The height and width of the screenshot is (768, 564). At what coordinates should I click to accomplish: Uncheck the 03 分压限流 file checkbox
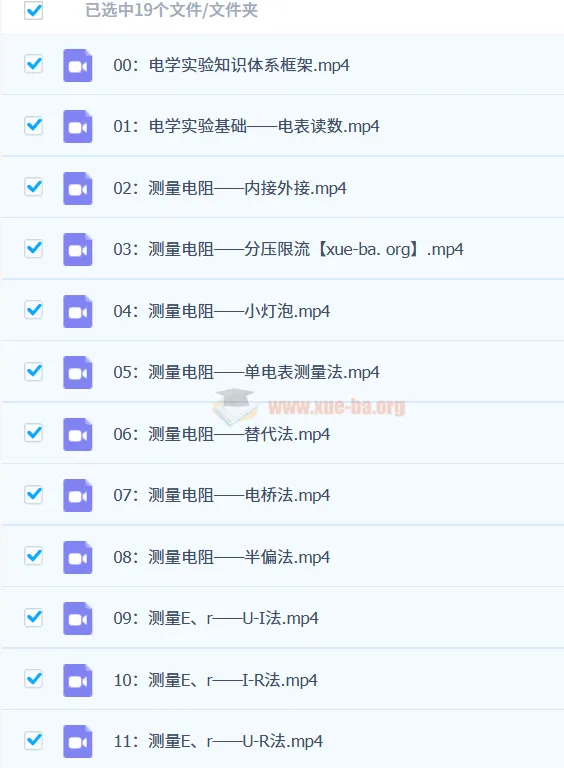click(x=34, y=248)
